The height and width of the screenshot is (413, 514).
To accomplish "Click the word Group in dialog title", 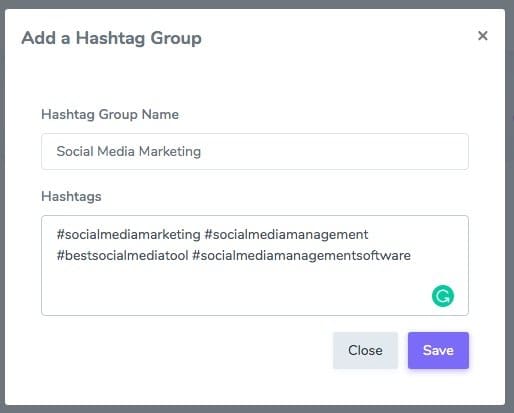I will point(176,38).
